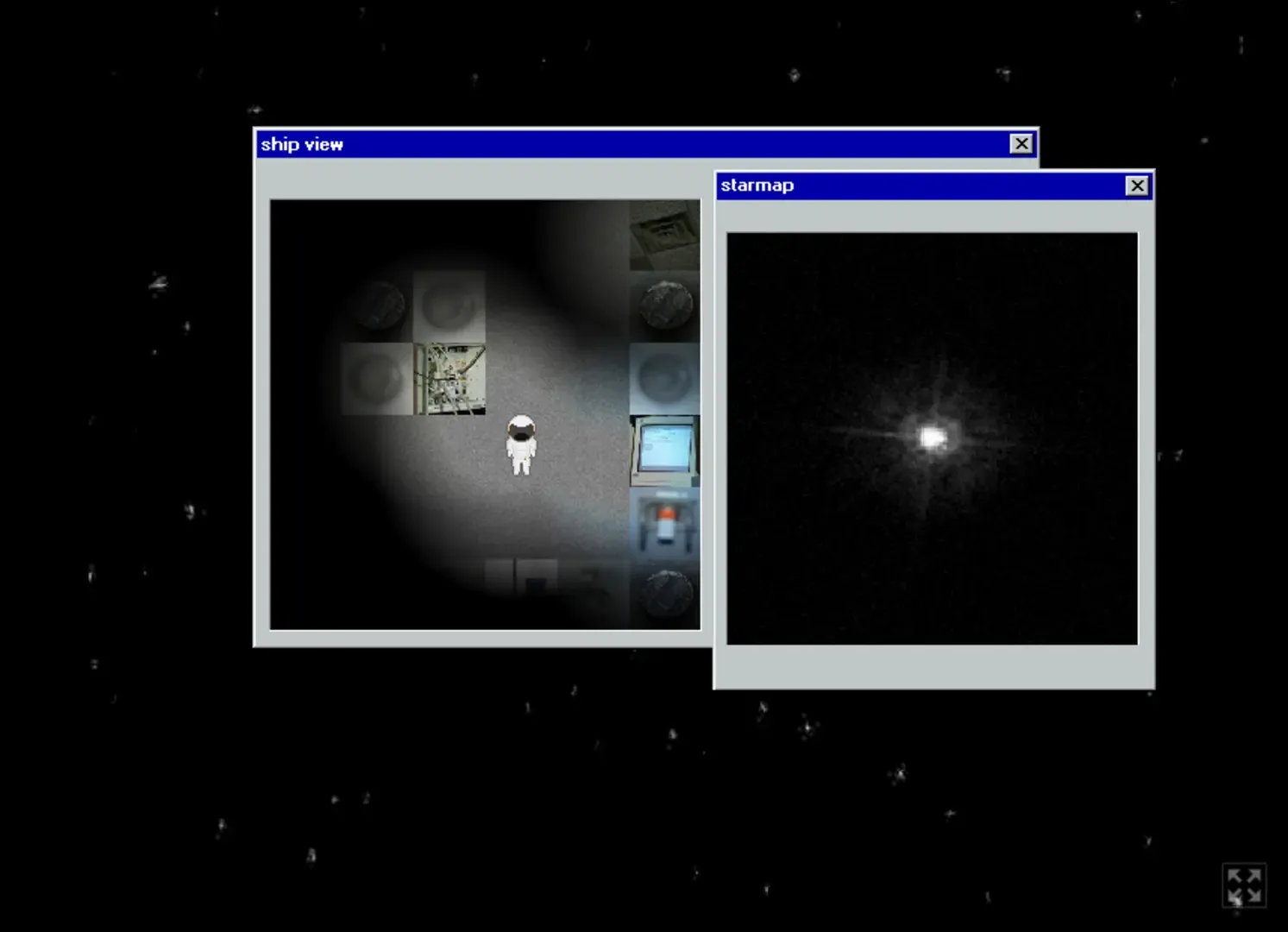Click the round hatch below the orange canister

point(664,594)
